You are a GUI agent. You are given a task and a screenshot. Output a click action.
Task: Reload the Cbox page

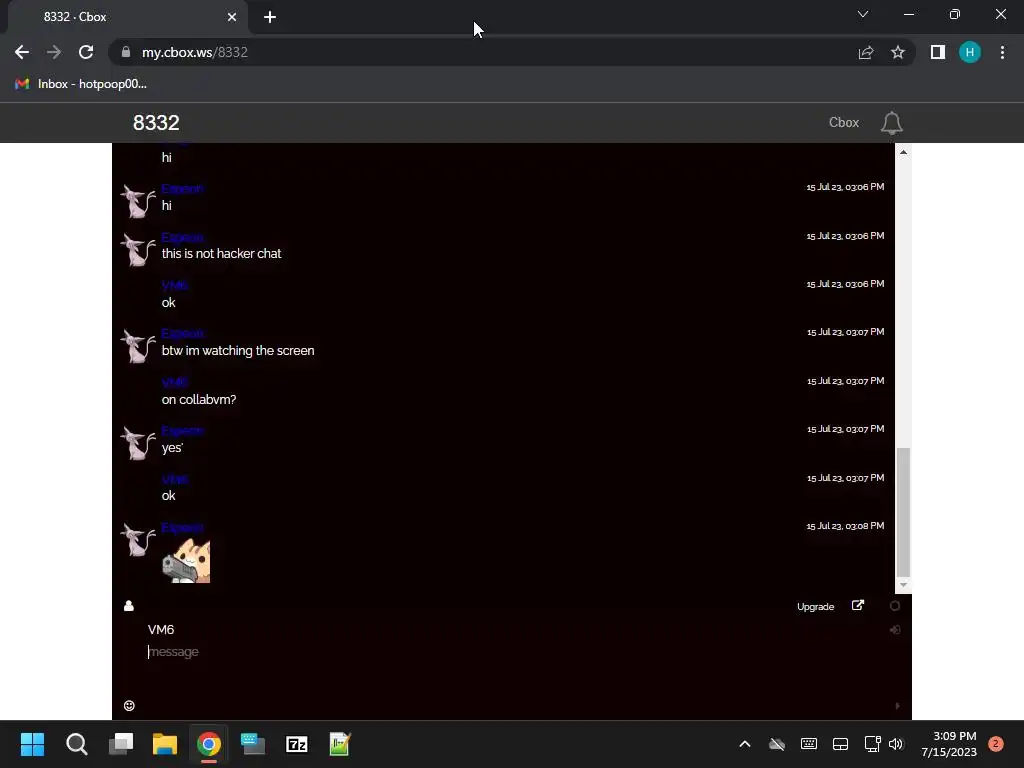point(86,52)
